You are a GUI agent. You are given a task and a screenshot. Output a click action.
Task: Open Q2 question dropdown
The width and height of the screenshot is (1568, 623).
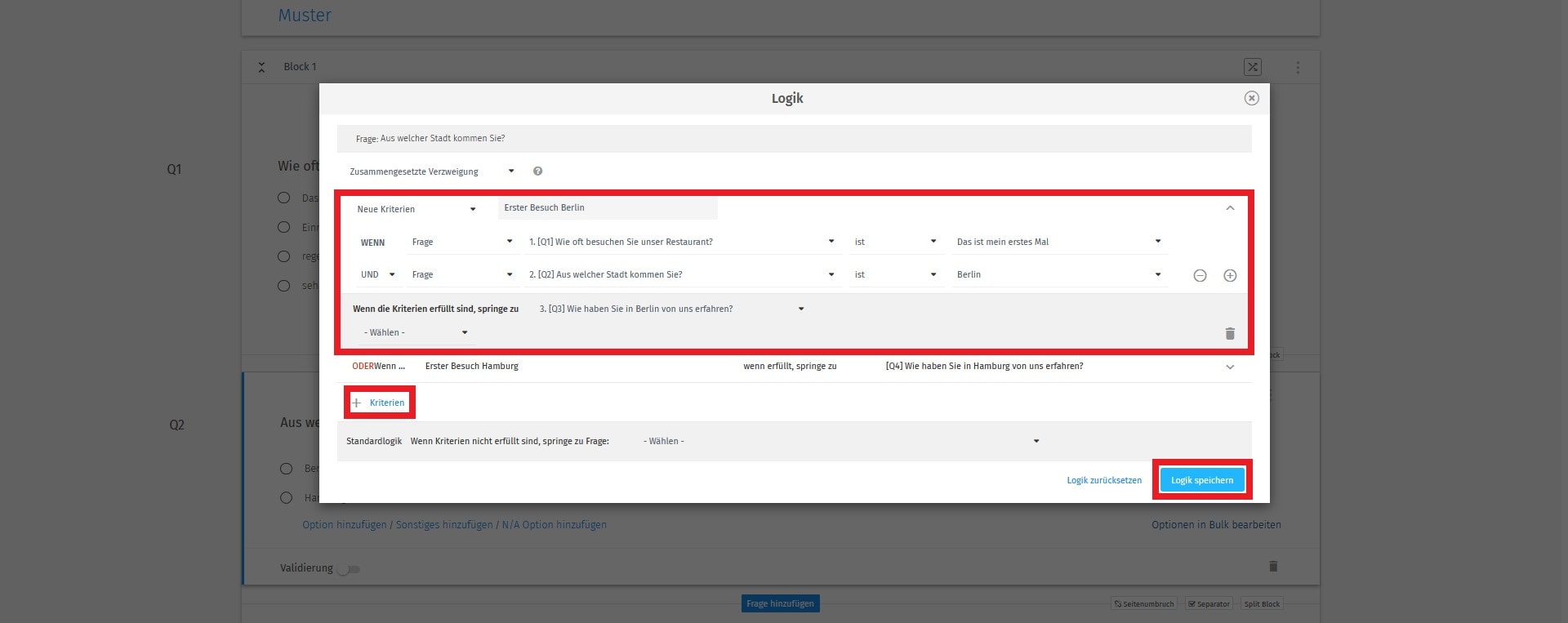click(681, 274)
